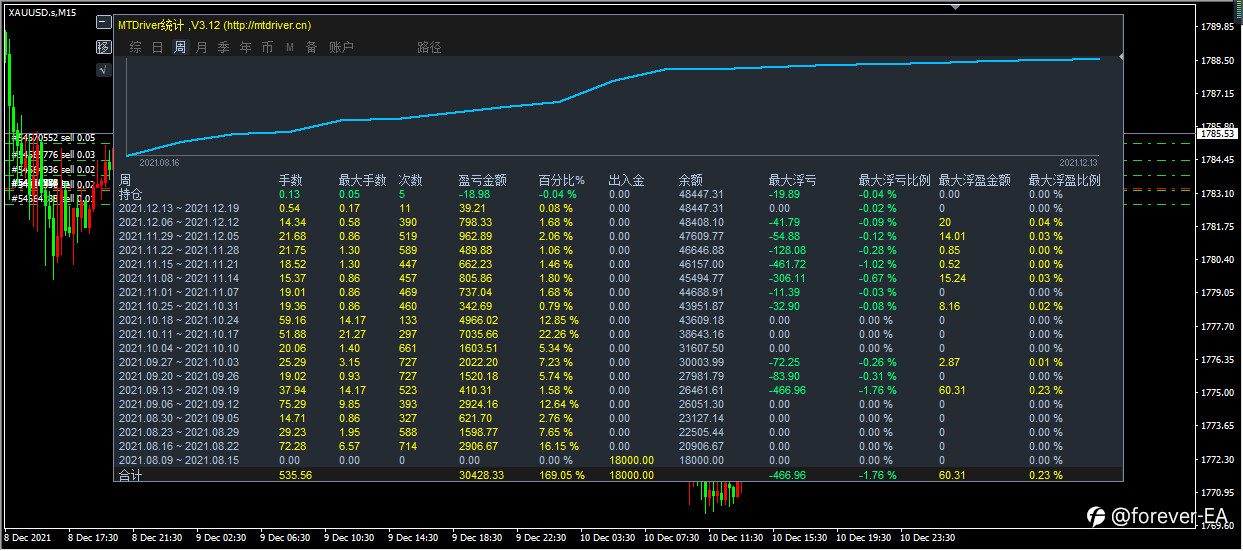Screen dimensions: 1243x551
Task: Select the 2021.10.11 ~ 2021.10.17 week row
Action: (179, 334)
